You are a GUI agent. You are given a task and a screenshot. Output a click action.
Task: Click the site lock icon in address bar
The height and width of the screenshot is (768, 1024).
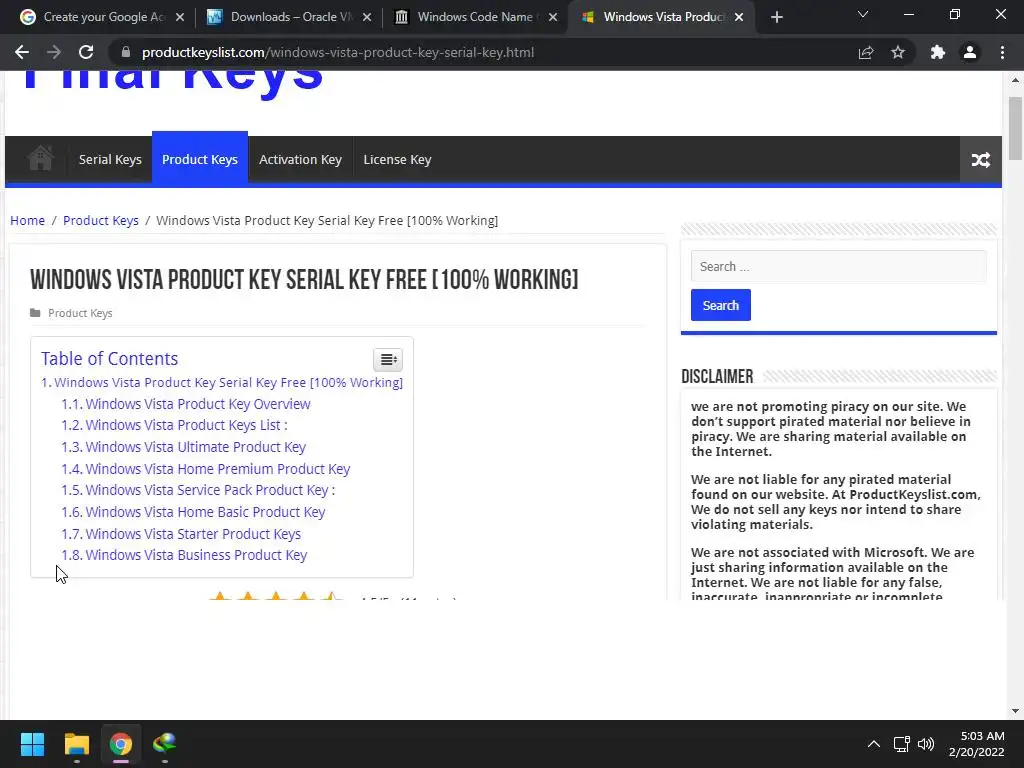tap(126, 52)
